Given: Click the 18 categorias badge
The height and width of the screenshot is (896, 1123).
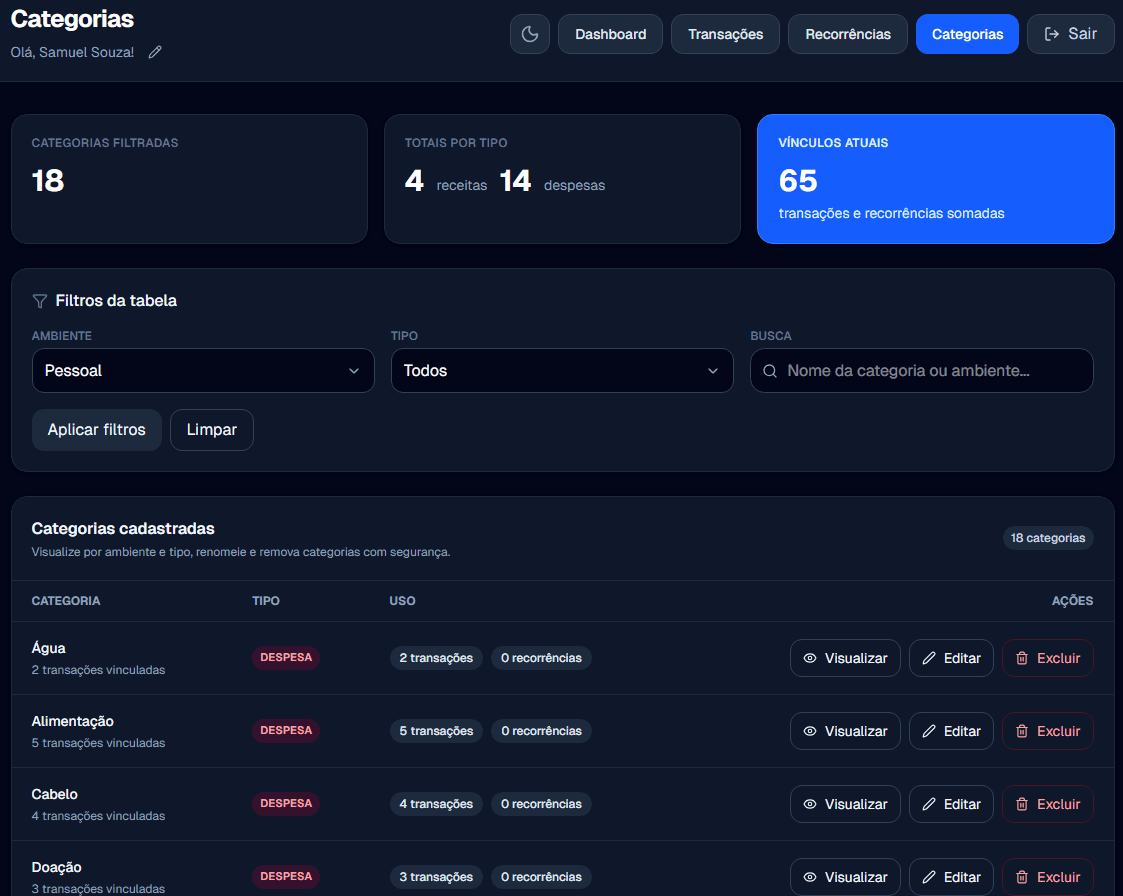Looking at the screenshot, I should point(1047,538).
